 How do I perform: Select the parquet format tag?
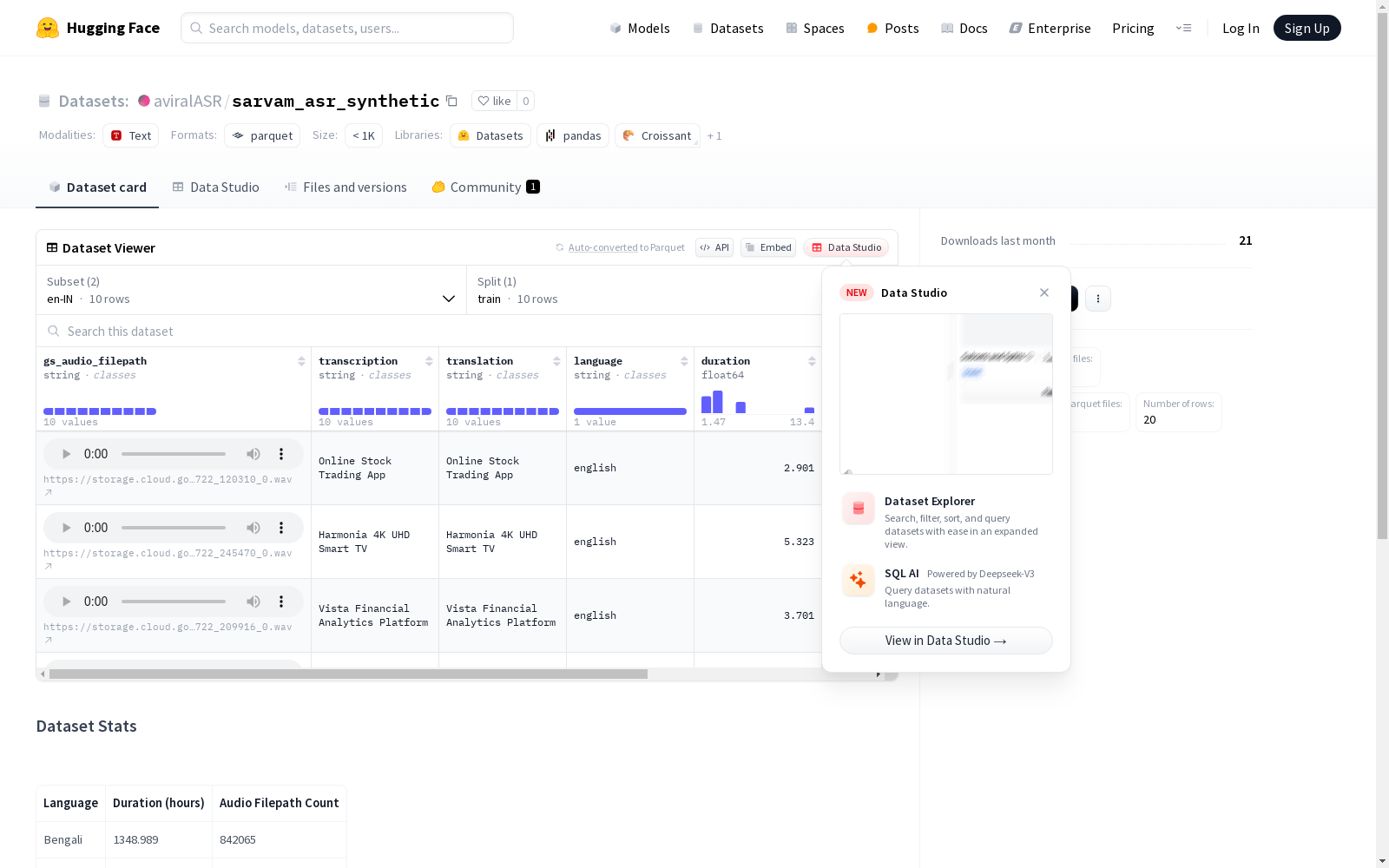262,135
